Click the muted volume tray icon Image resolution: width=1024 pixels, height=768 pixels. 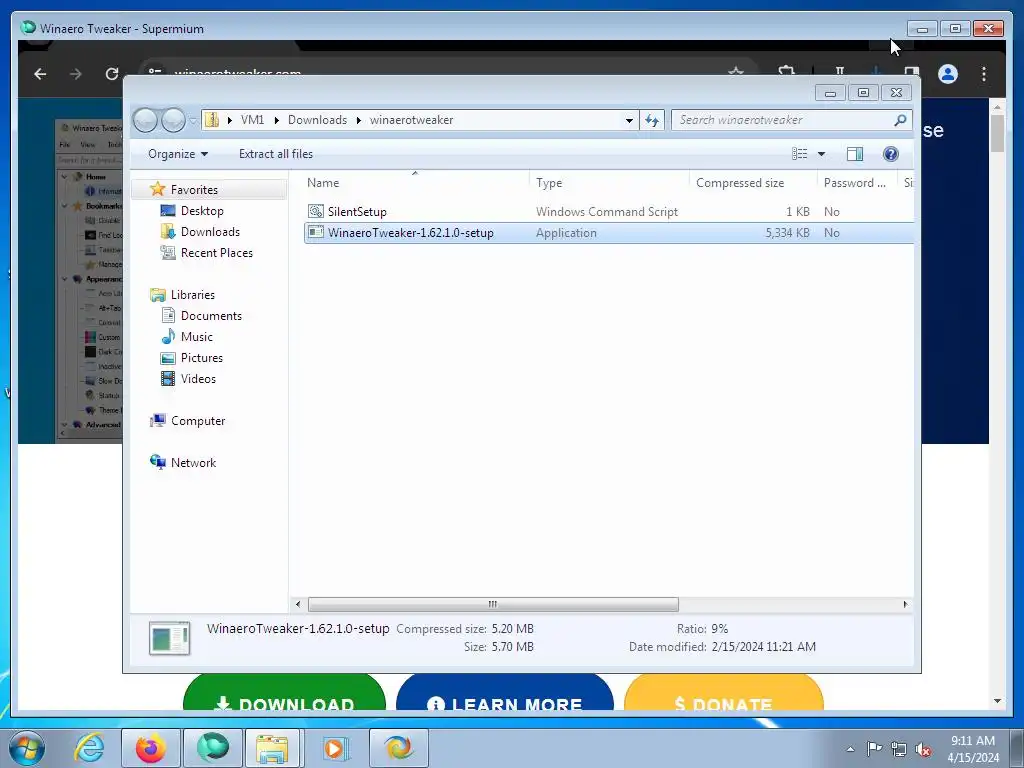point(923,748)
